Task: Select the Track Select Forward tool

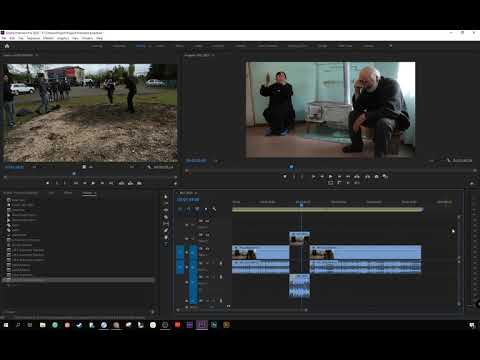Action: point(166,203)
